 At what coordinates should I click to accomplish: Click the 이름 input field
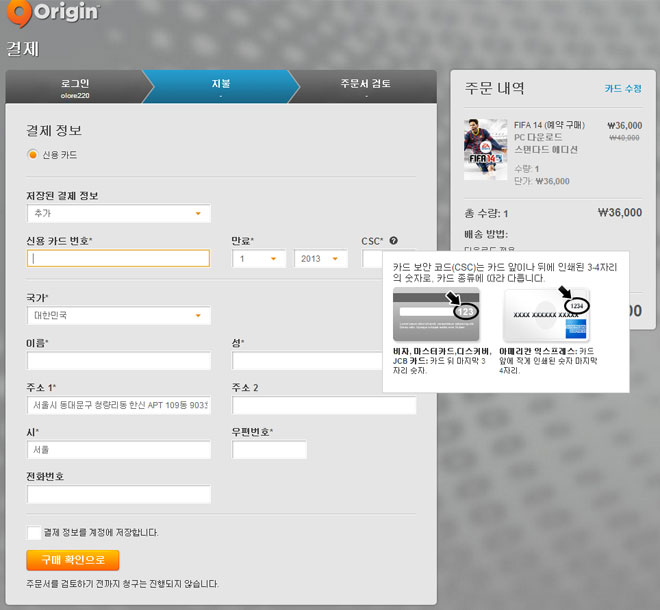point(119,361)
